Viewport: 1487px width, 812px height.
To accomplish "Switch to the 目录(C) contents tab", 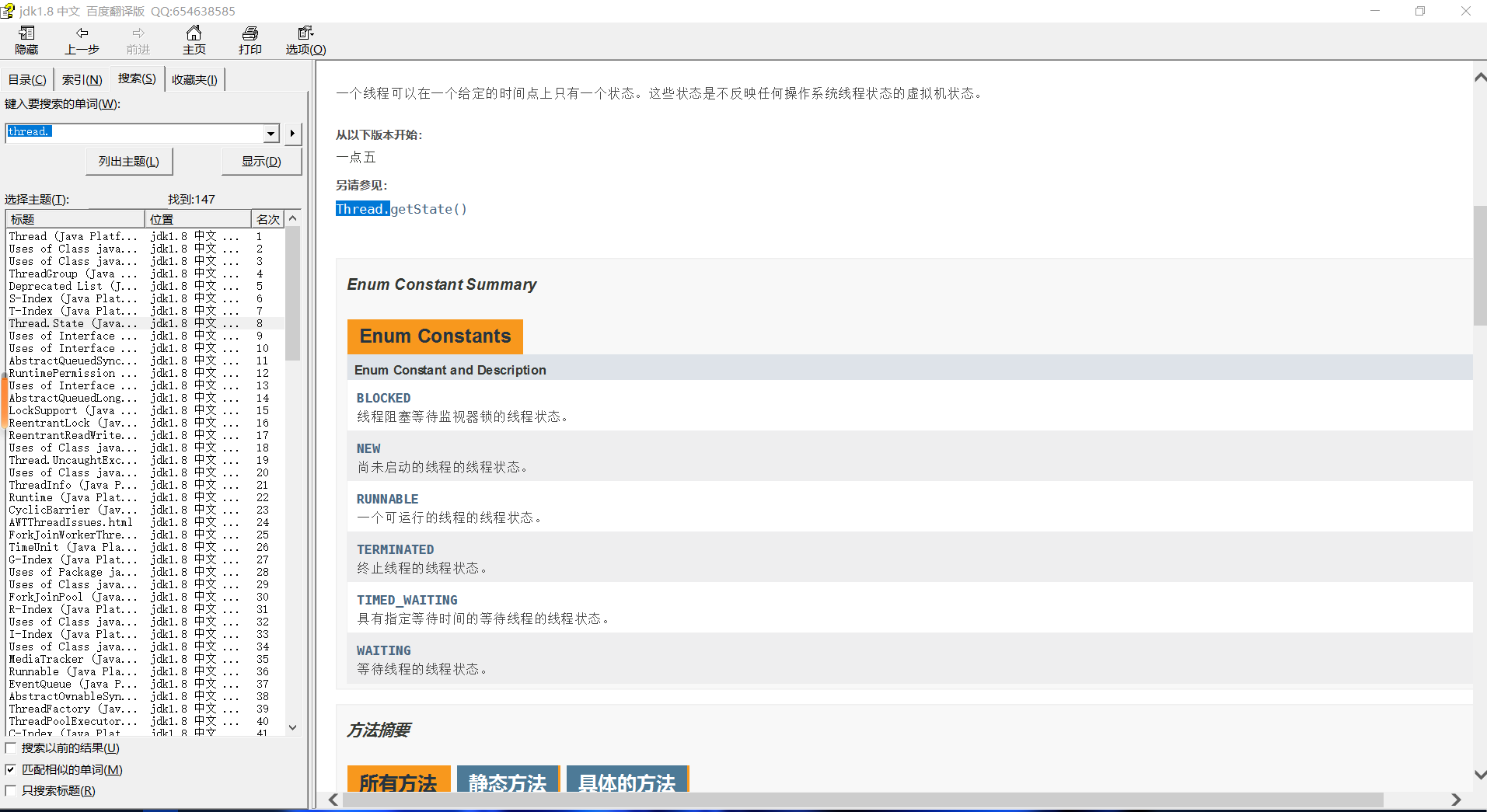I will 27,79.
